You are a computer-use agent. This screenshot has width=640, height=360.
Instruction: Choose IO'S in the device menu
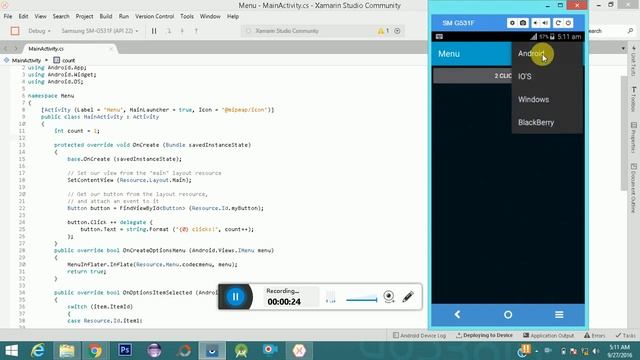[547, 76]
